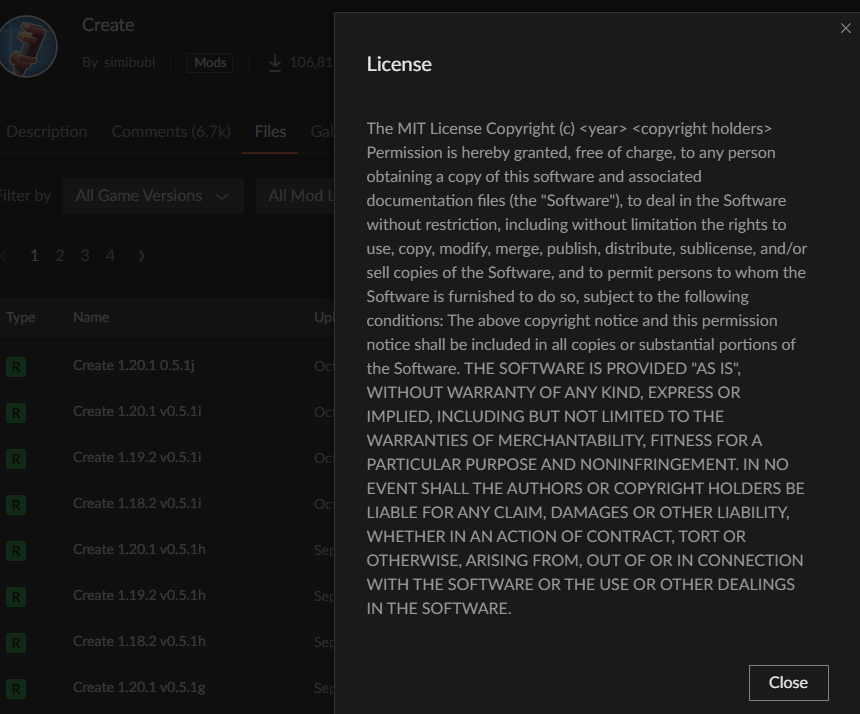Image resolution: width=860 pixels, height=714 pixels.
Task: Click release badge beside Create 1.20.1 v0.5.1g
Action: click(16, 688)
